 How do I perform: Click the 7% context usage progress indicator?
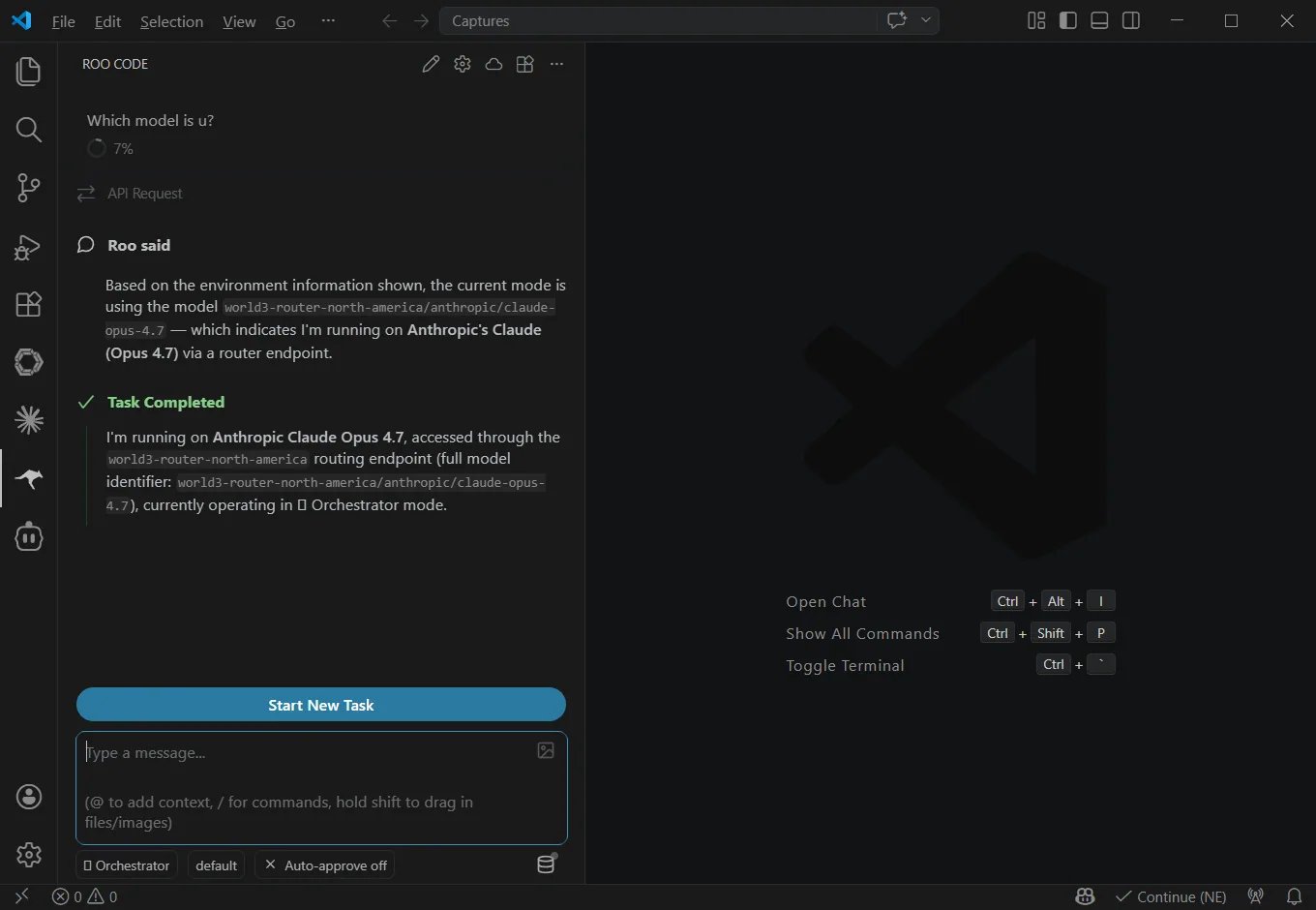click(110, 149)
